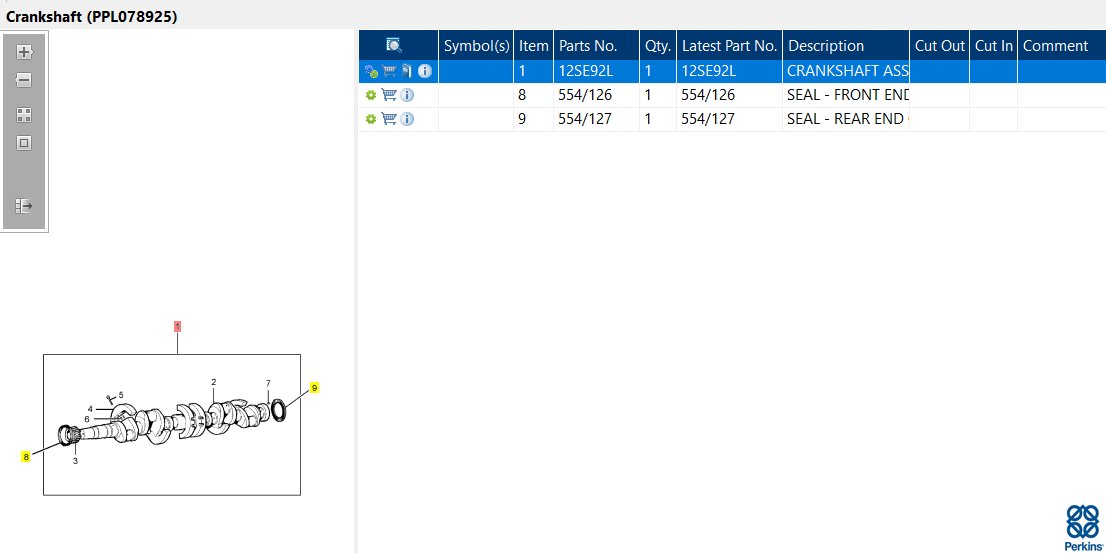Viewport: 1106px width, 553px height.
Task: Click the document icon in crankshaft assembly row
Action: 406,71
